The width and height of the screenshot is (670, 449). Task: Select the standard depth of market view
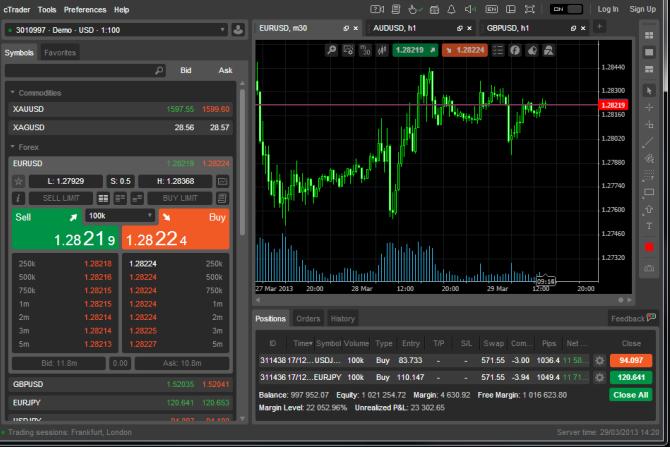(103, 198)
